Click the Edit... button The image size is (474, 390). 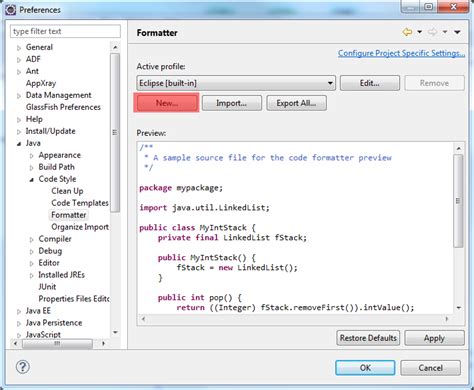[370, 83]
